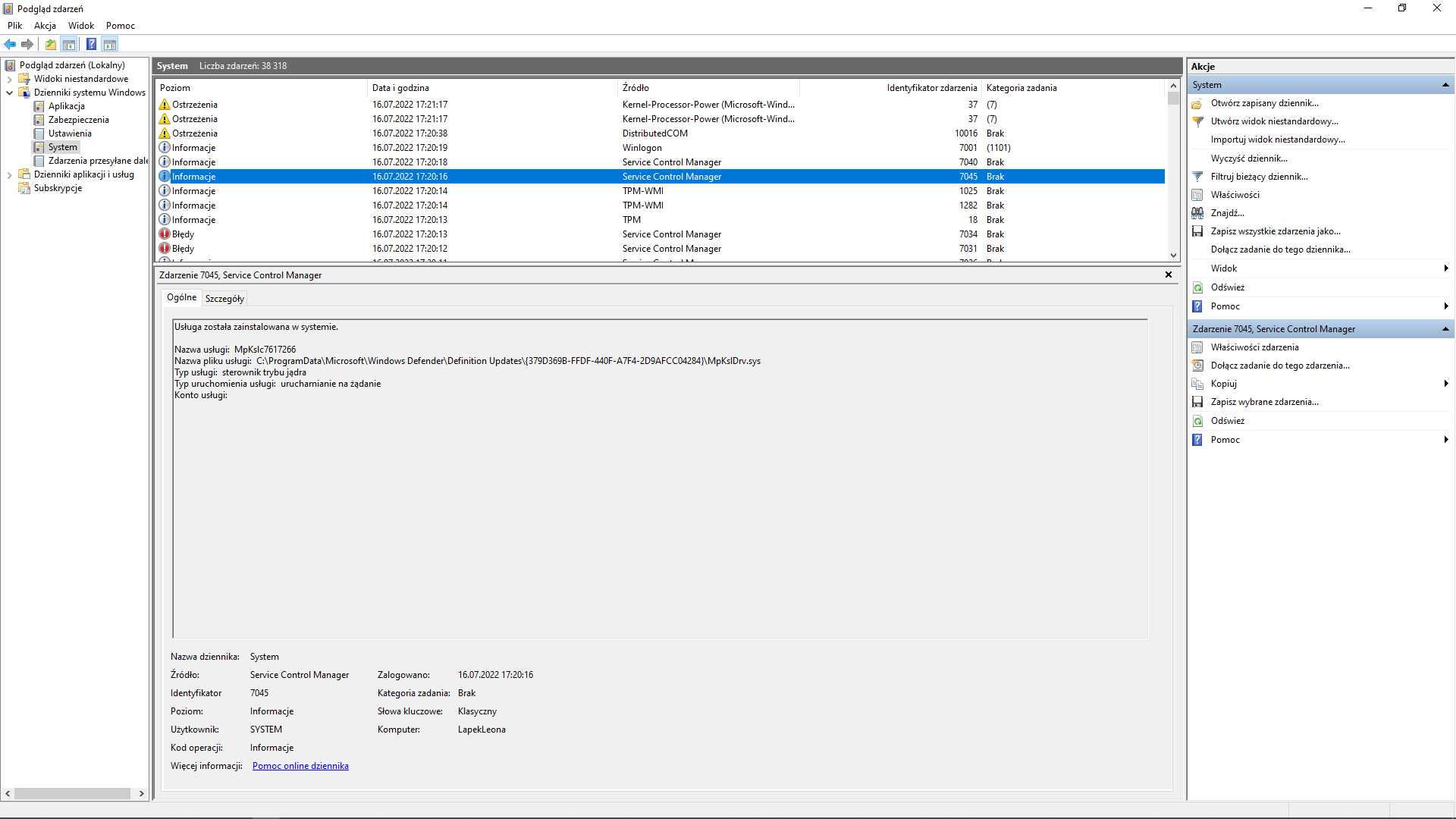Switch to the Ogólne tab
1456x819 pixels.
(182, 297)
